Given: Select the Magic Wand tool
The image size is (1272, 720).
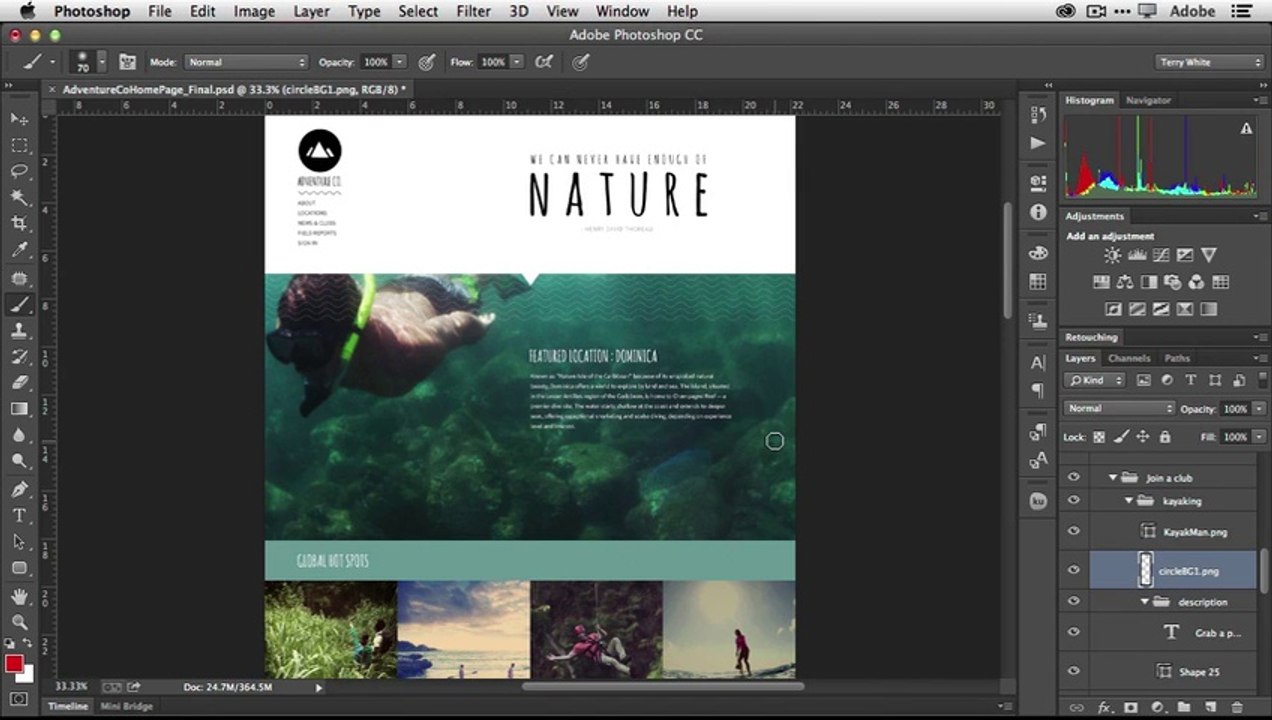Looking at the screenshot, I should [19, 197].
